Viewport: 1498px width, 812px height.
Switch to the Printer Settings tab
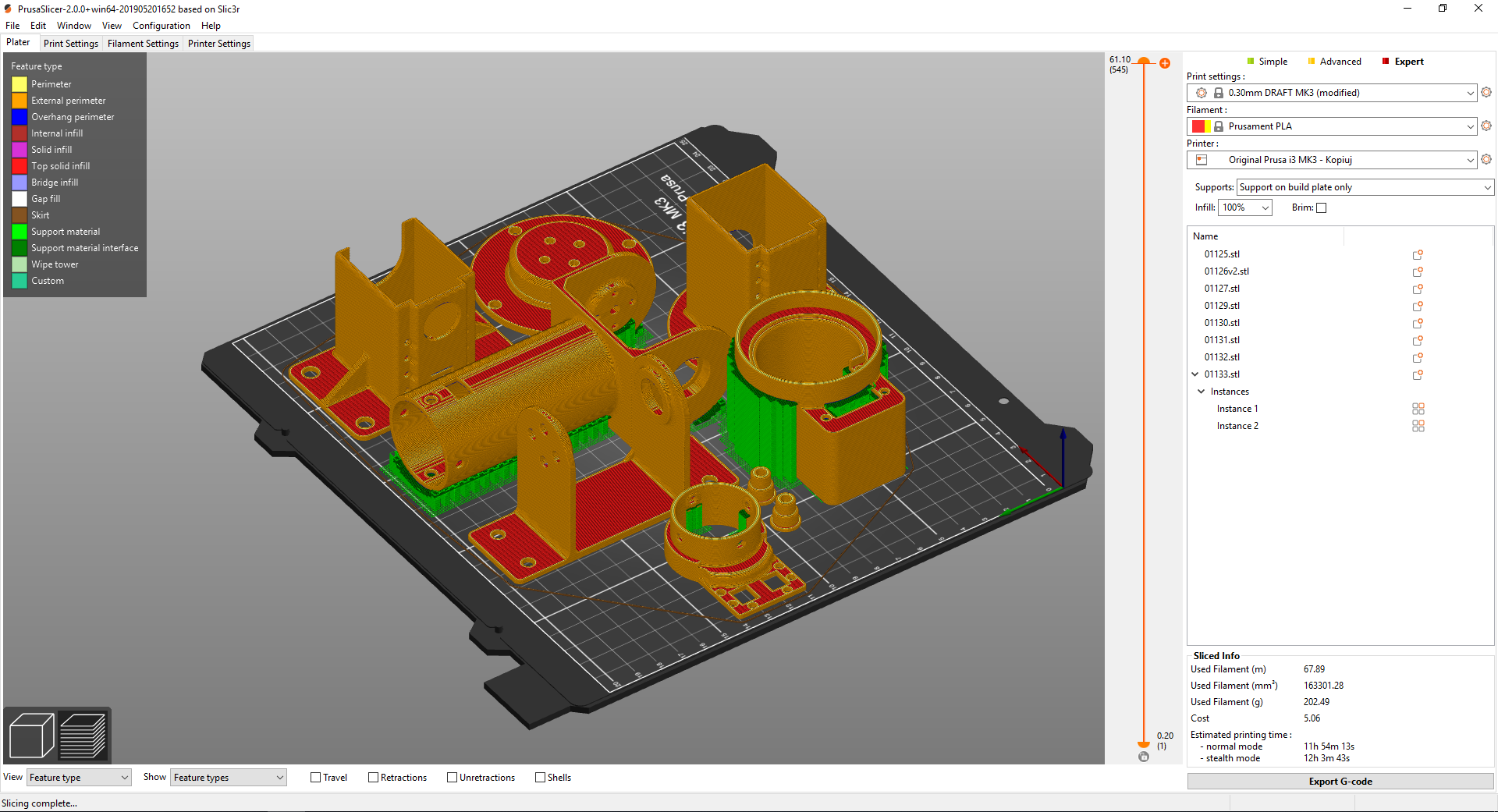[x=218, y=44]
